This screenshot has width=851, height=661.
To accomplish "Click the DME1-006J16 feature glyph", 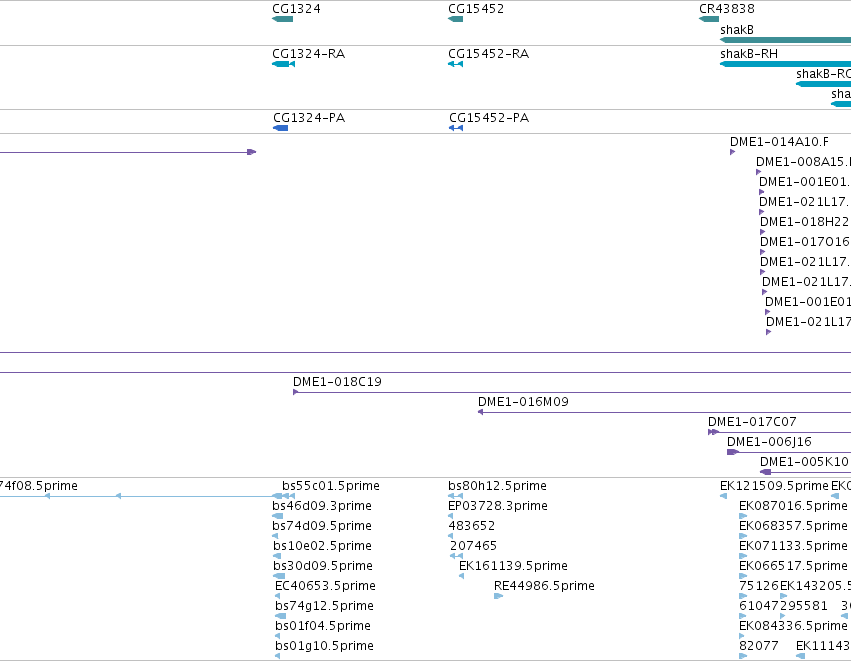I will coord(733,452).
